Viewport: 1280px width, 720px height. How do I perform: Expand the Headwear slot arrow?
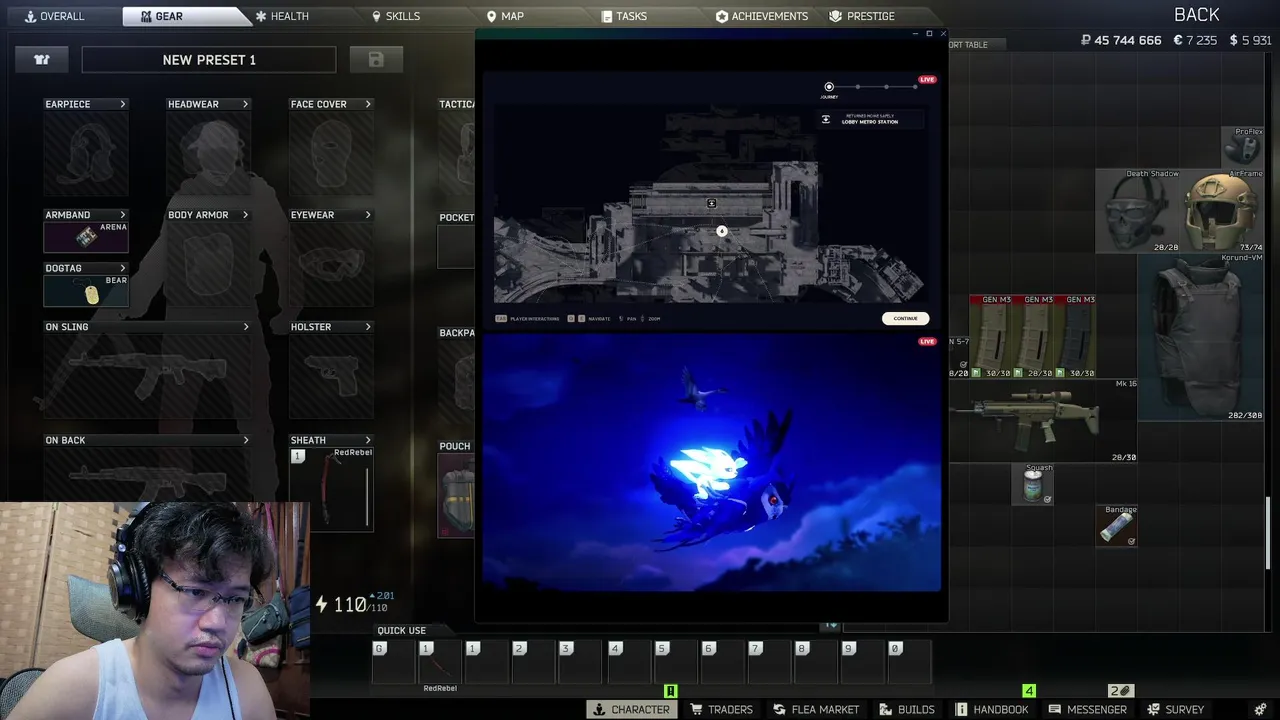click(x=245, y=104)
